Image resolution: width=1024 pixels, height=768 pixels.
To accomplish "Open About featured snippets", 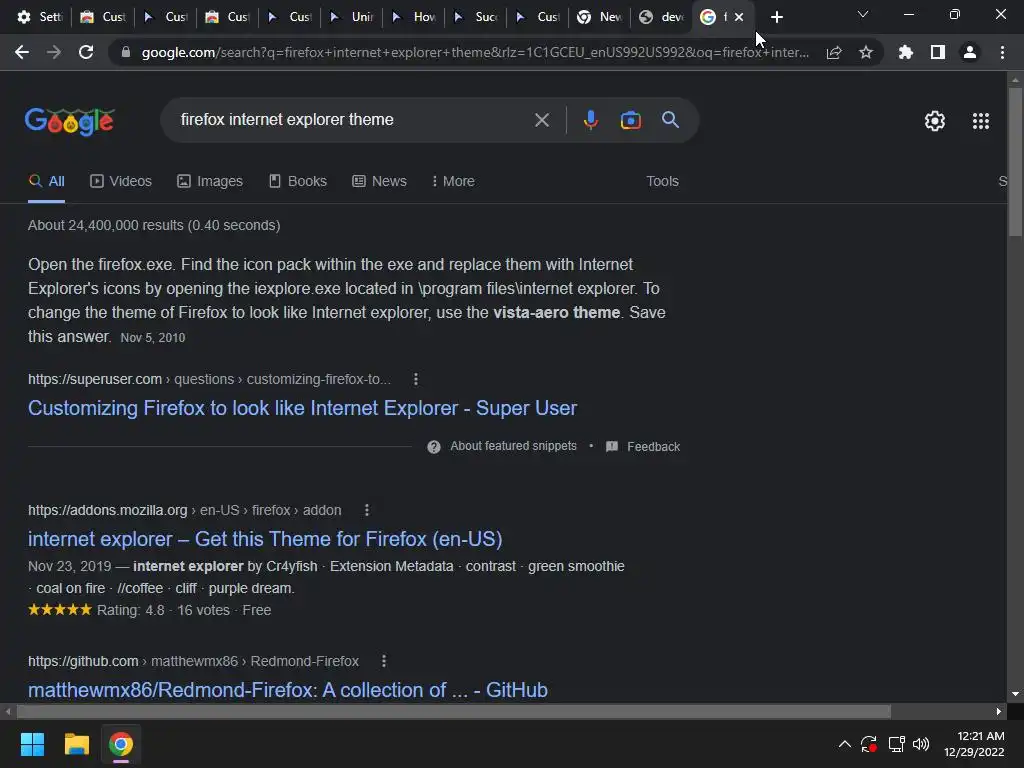I will pos(513,446).
